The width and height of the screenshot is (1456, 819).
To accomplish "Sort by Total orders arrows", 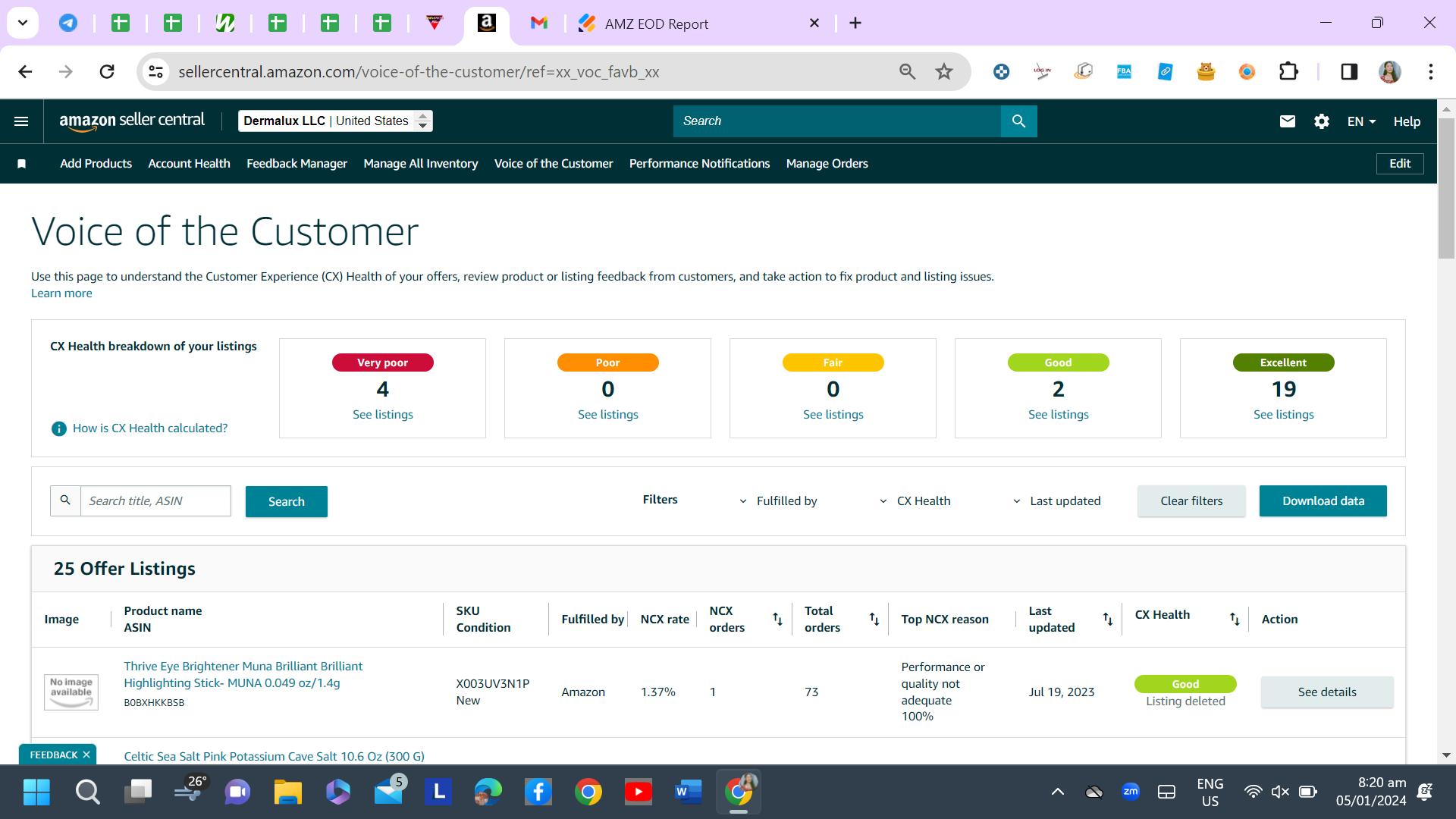I will click(x=874, y=619).
